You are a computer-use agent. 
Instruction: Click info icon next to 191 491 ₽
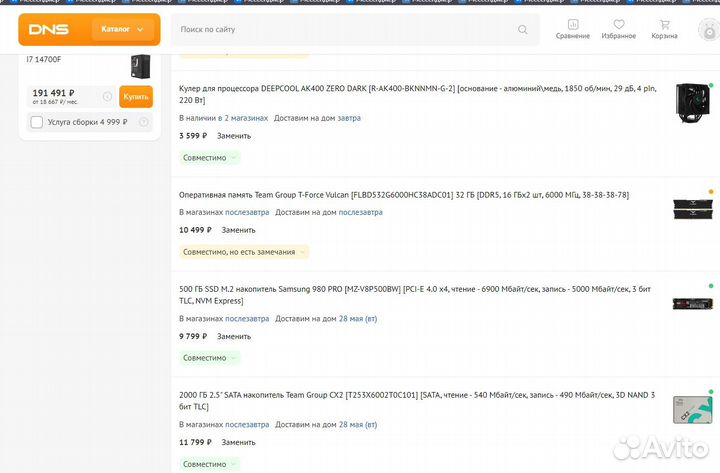107,96
